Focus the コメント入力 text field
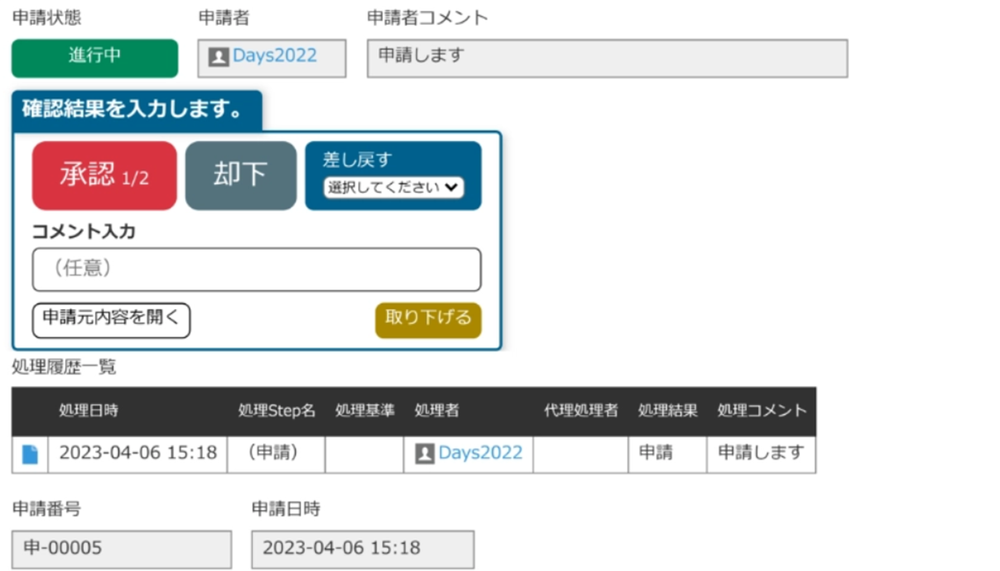The image size is (1000, 571). [256, 269]
